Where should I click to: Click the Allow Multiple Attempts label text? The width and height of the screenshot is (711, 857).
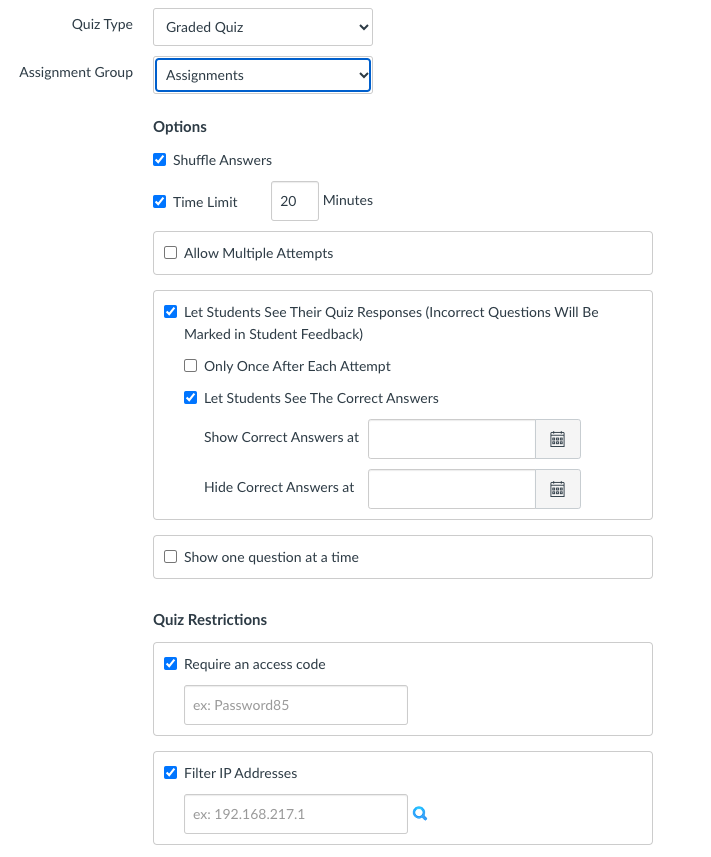[x=258, y=253]
